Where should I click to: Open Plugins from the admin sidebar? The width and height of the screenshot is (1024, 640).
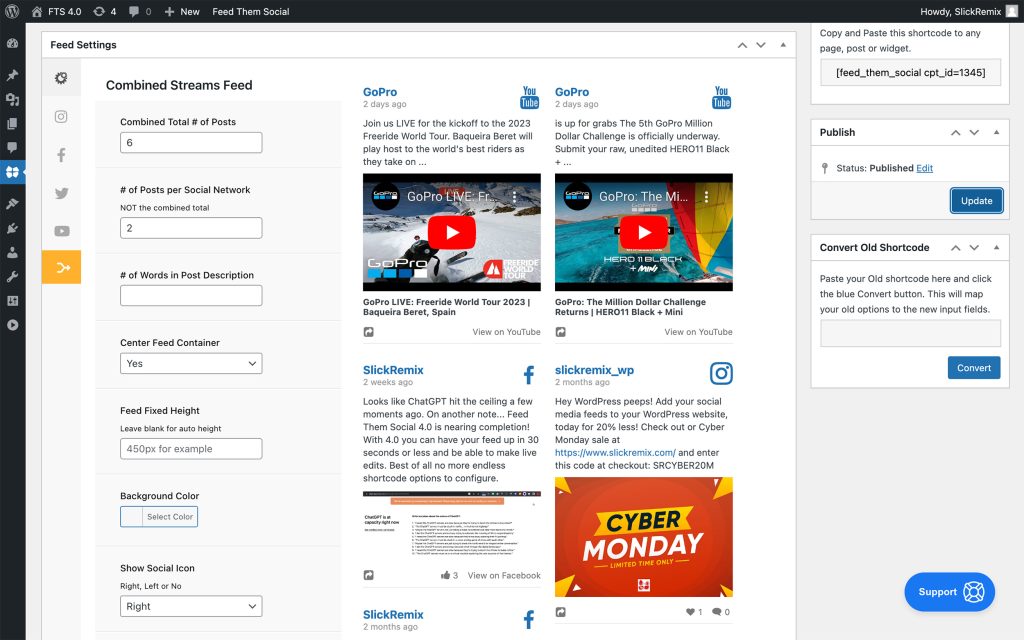click(12, 228)
